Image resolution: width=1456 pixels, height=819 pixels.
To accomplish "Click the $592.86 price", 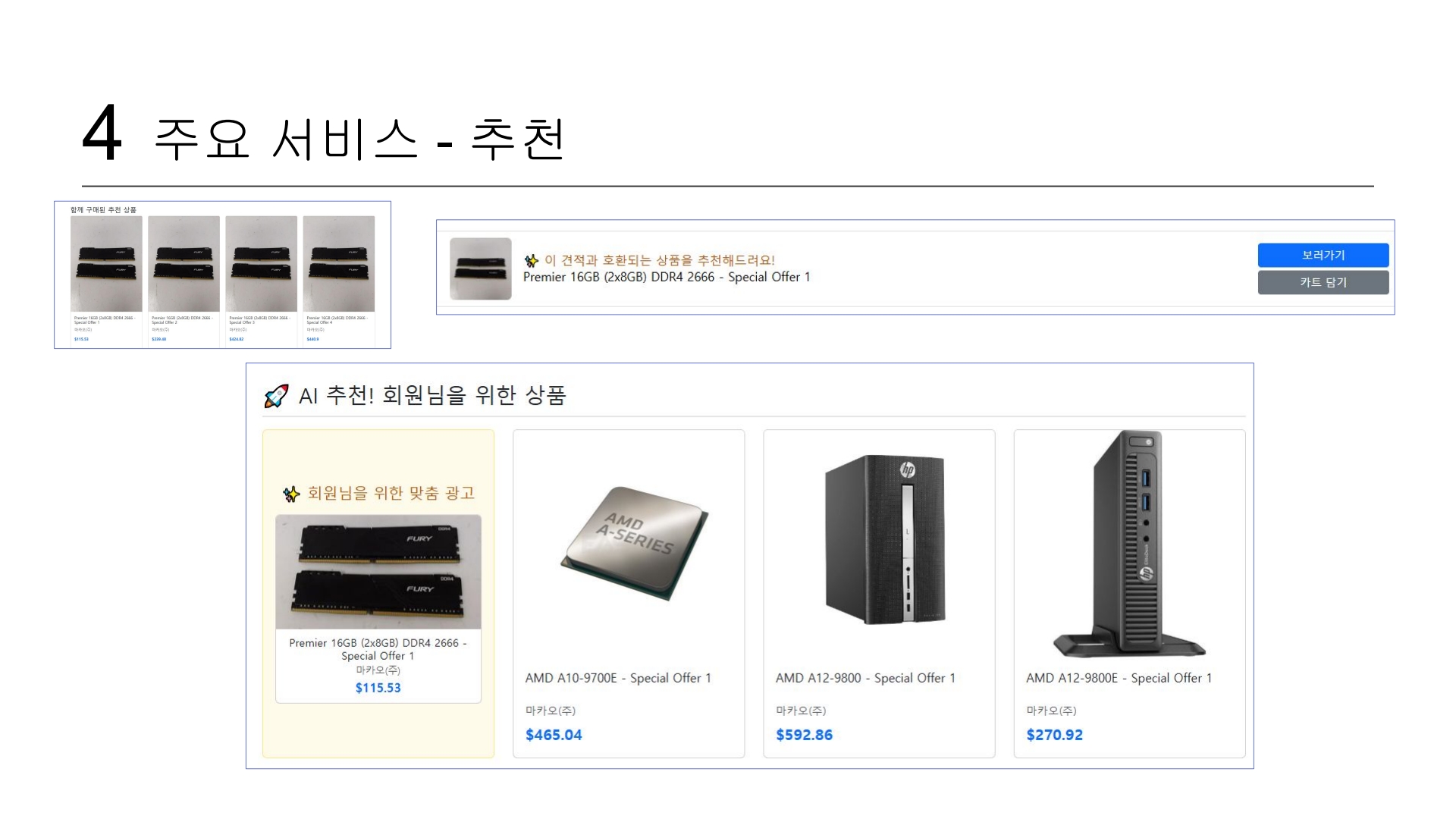I will 804,735.
